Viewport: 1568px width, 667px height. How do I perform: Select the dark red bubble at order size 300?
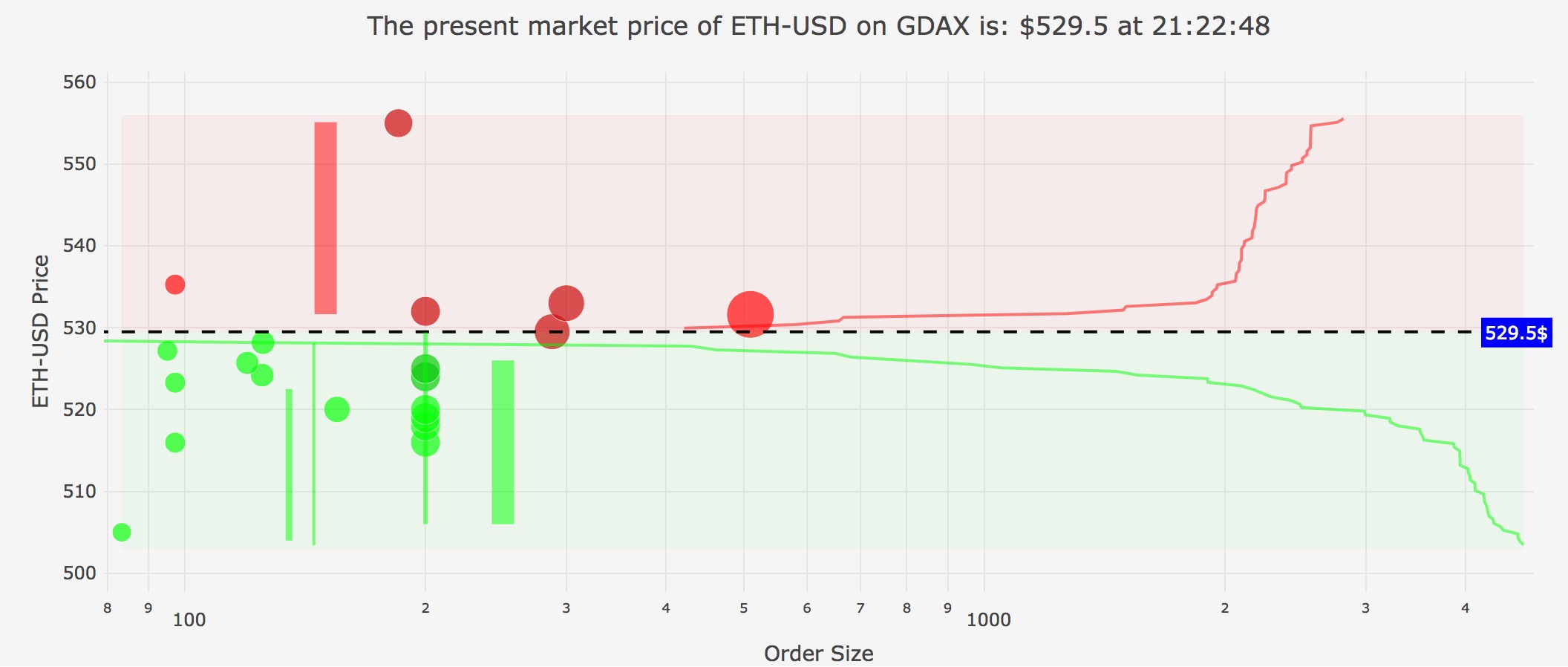pyautogui.click(x=566, y=303)
